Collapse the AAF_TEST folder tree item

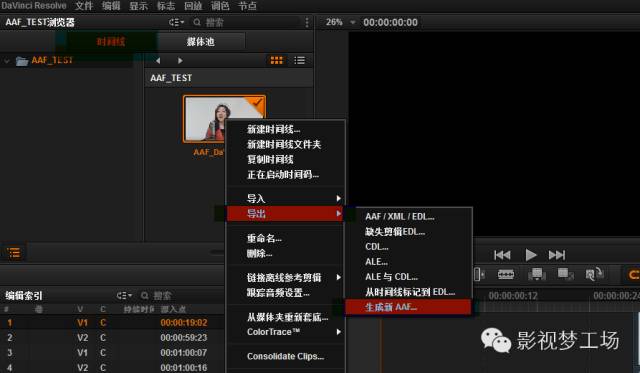7,61
